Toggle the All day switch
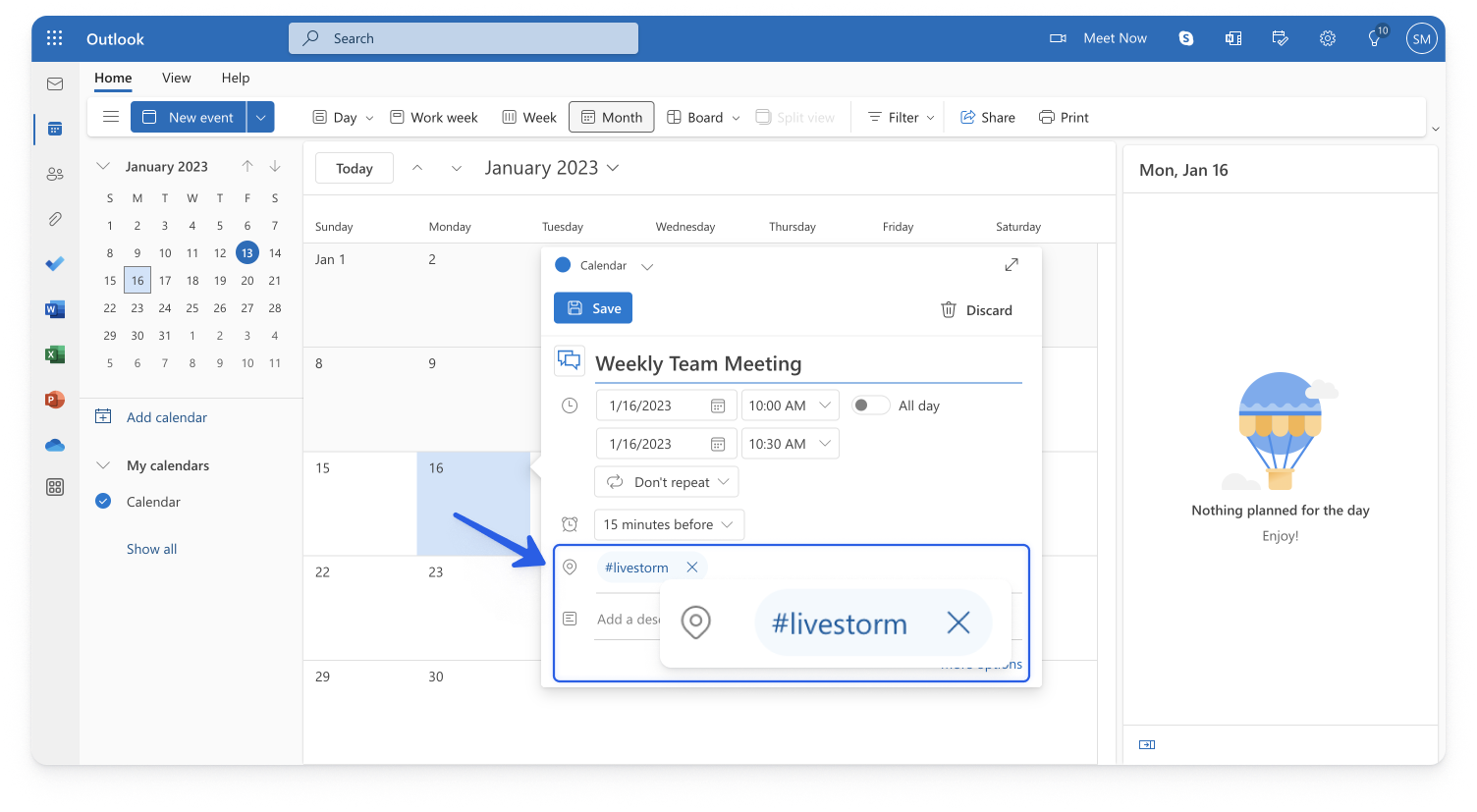1477x812 pixels. pyautogui.click(x=870, y=406)
